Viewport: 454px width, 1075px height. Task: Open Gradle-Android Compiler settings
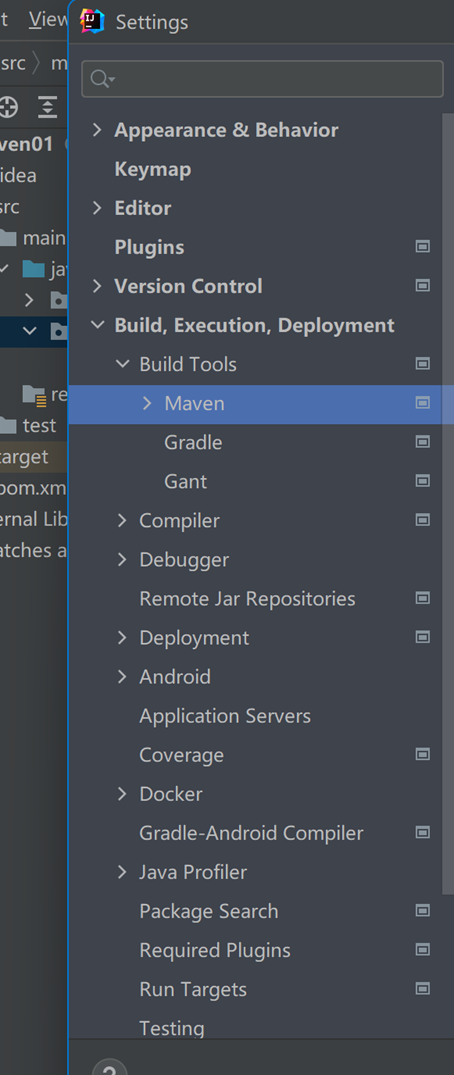(252, 833)
